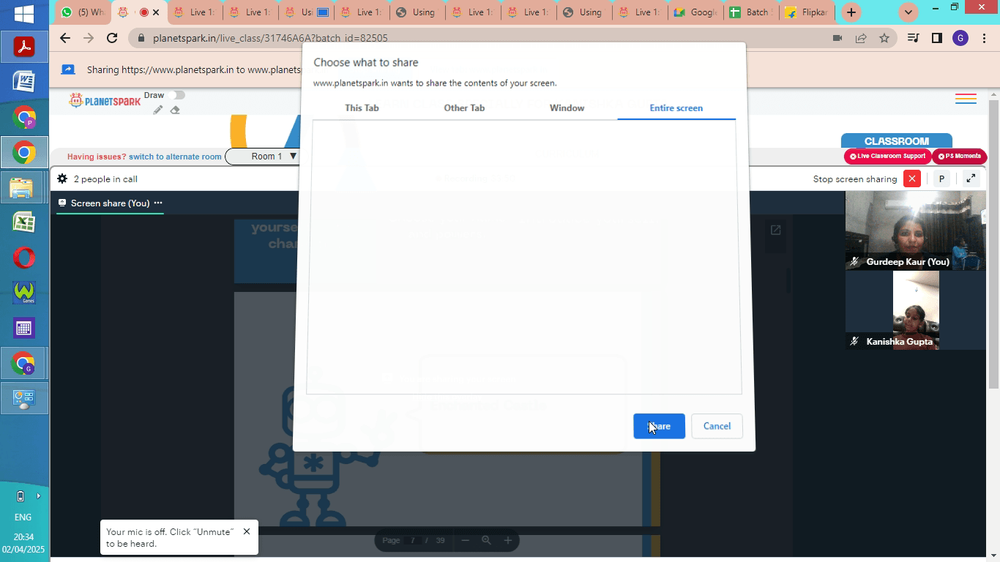Viewport: 1000px width, 562px height.
Task: Open Adobe Acrobat from taskbar
Action: (24, 47)
